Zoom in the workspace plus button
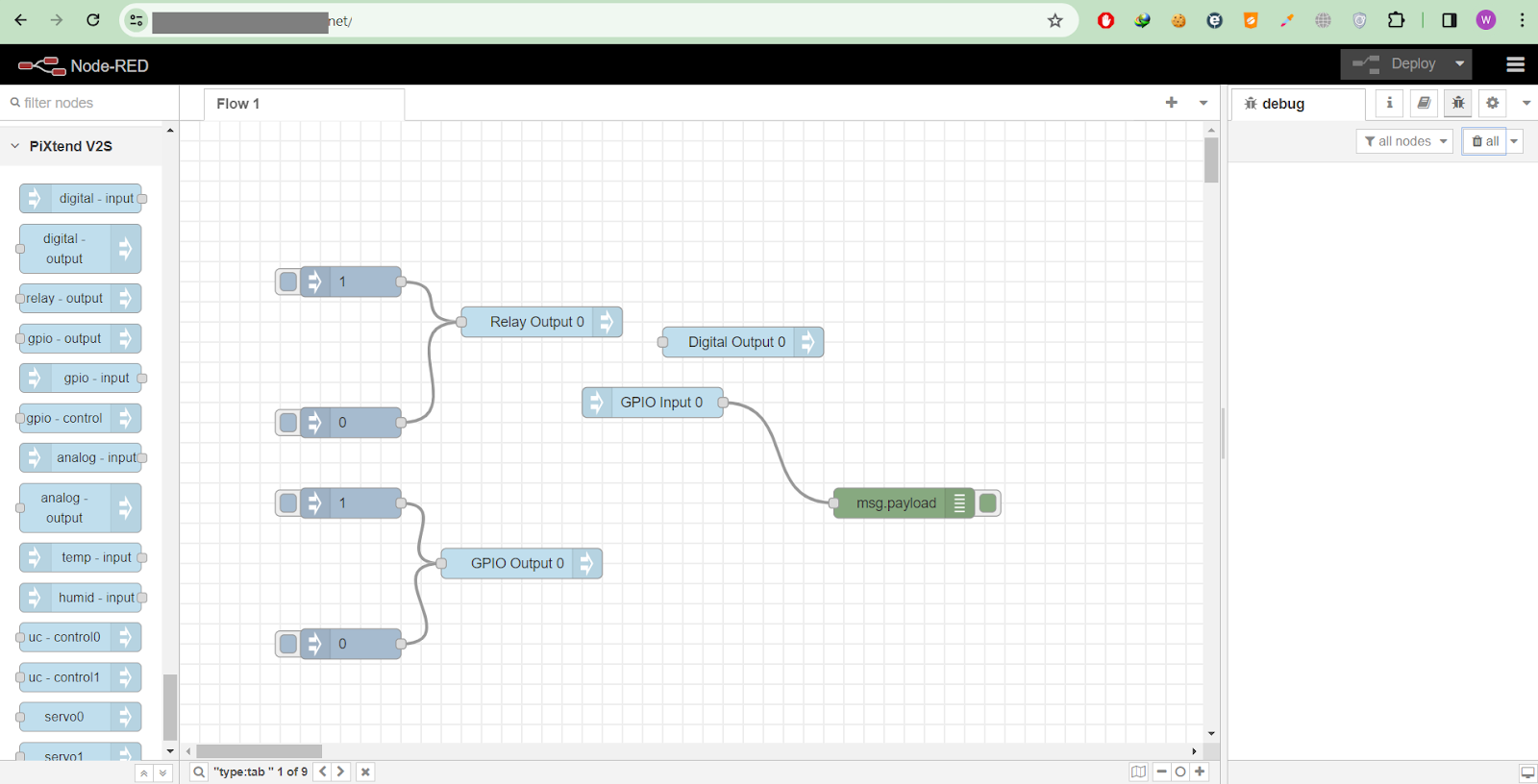1538x784 pixels. point(1200,772)
